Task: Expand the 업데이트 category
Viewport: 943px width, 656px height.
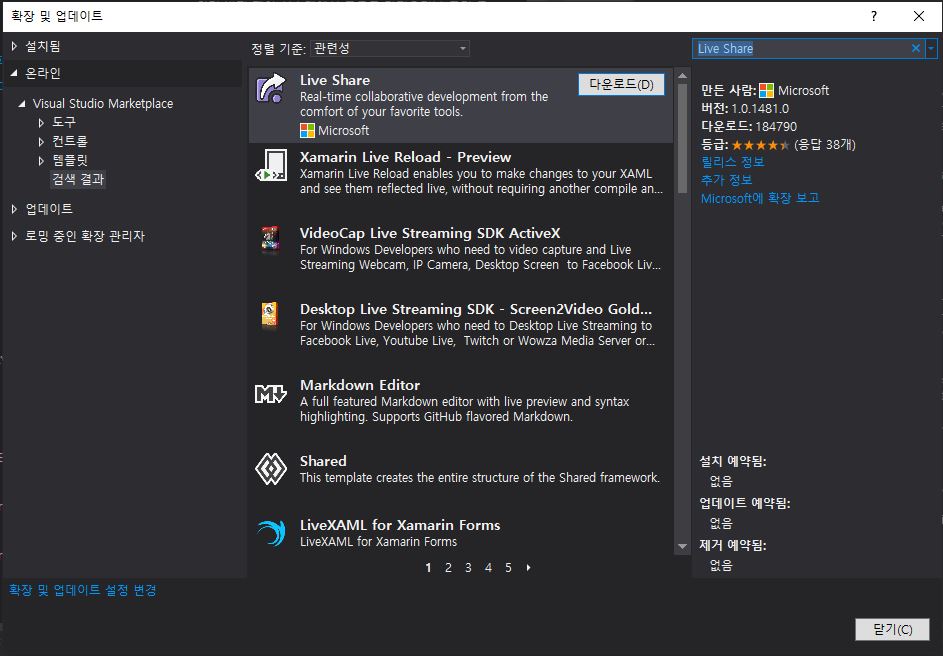Action: point(14,209)
